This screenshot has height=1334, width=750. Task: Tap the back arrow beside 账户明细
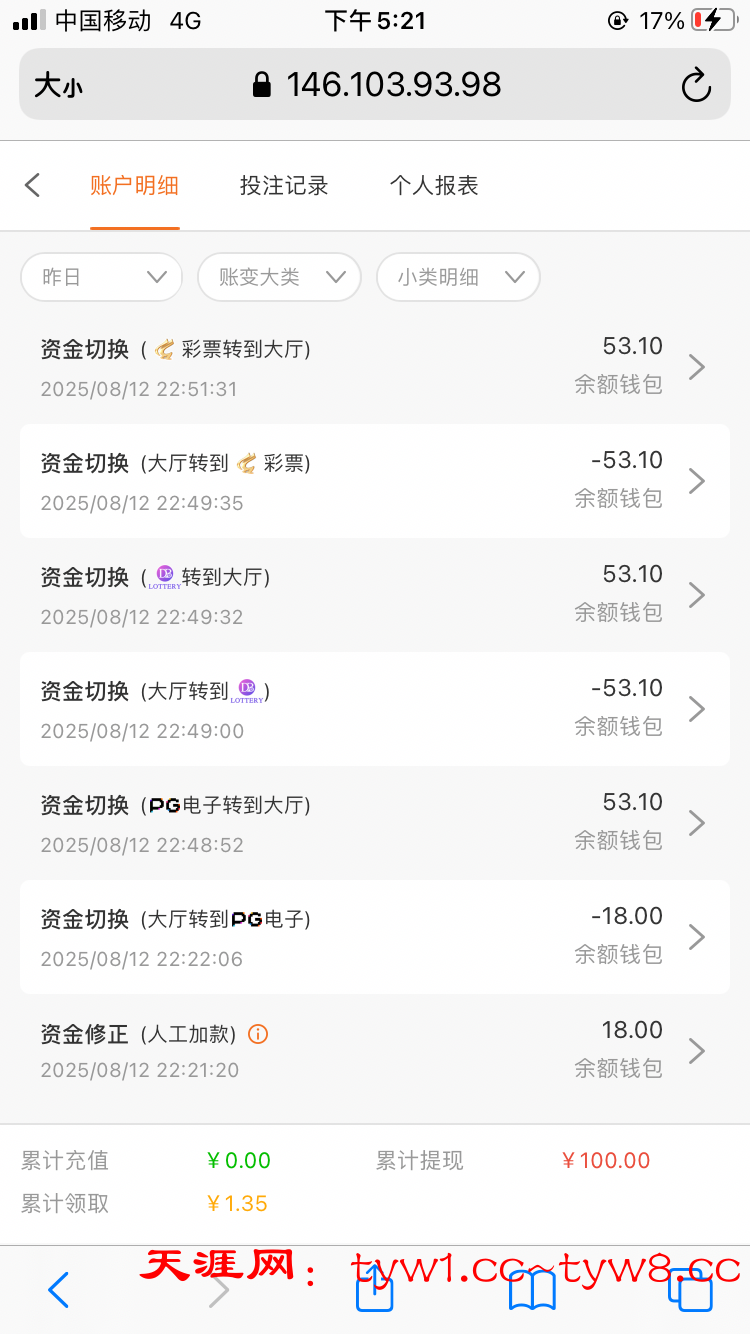point(33,185)
